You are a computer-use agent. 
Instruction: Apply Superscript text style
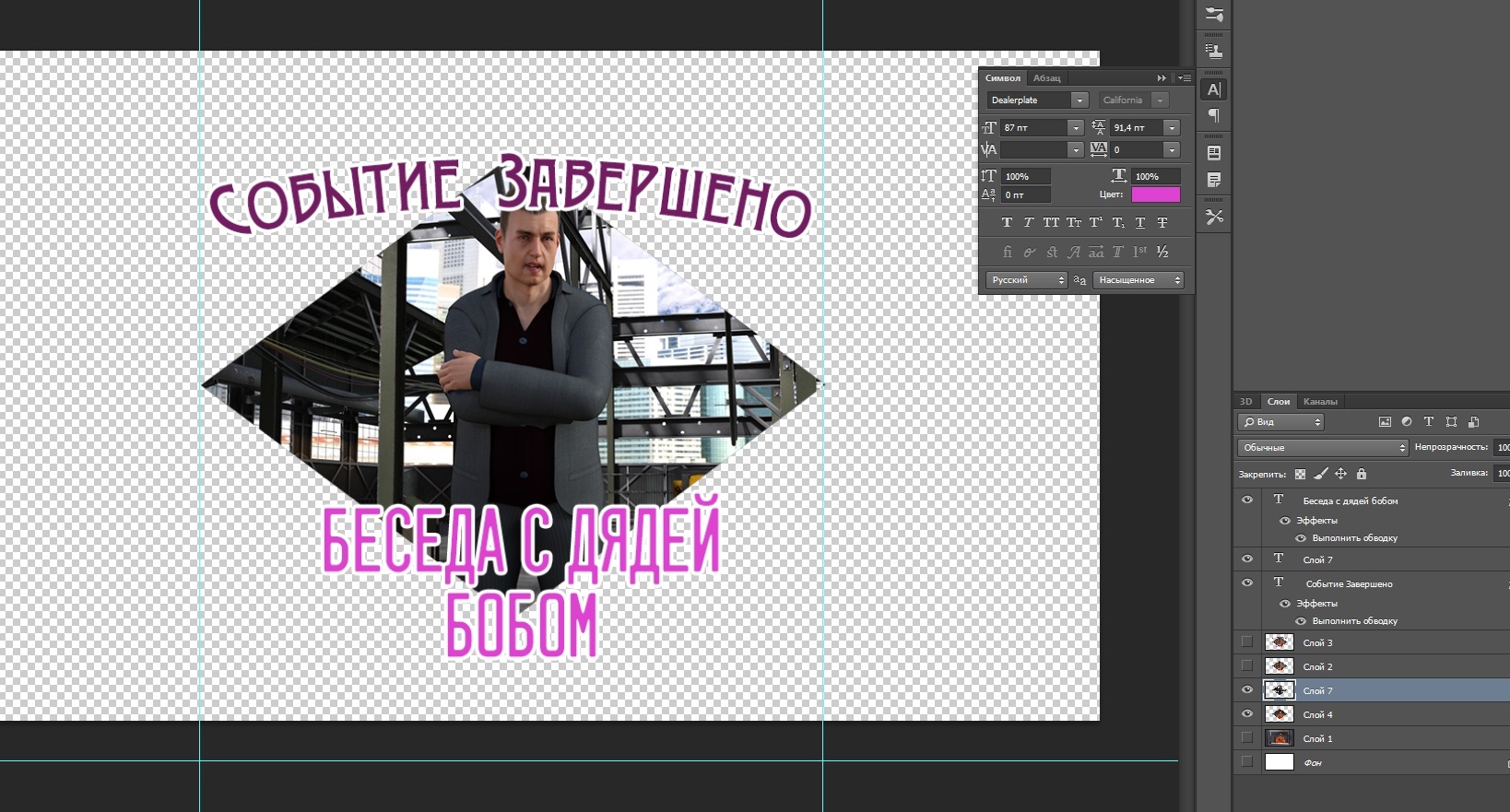[x=1096, y=222]
